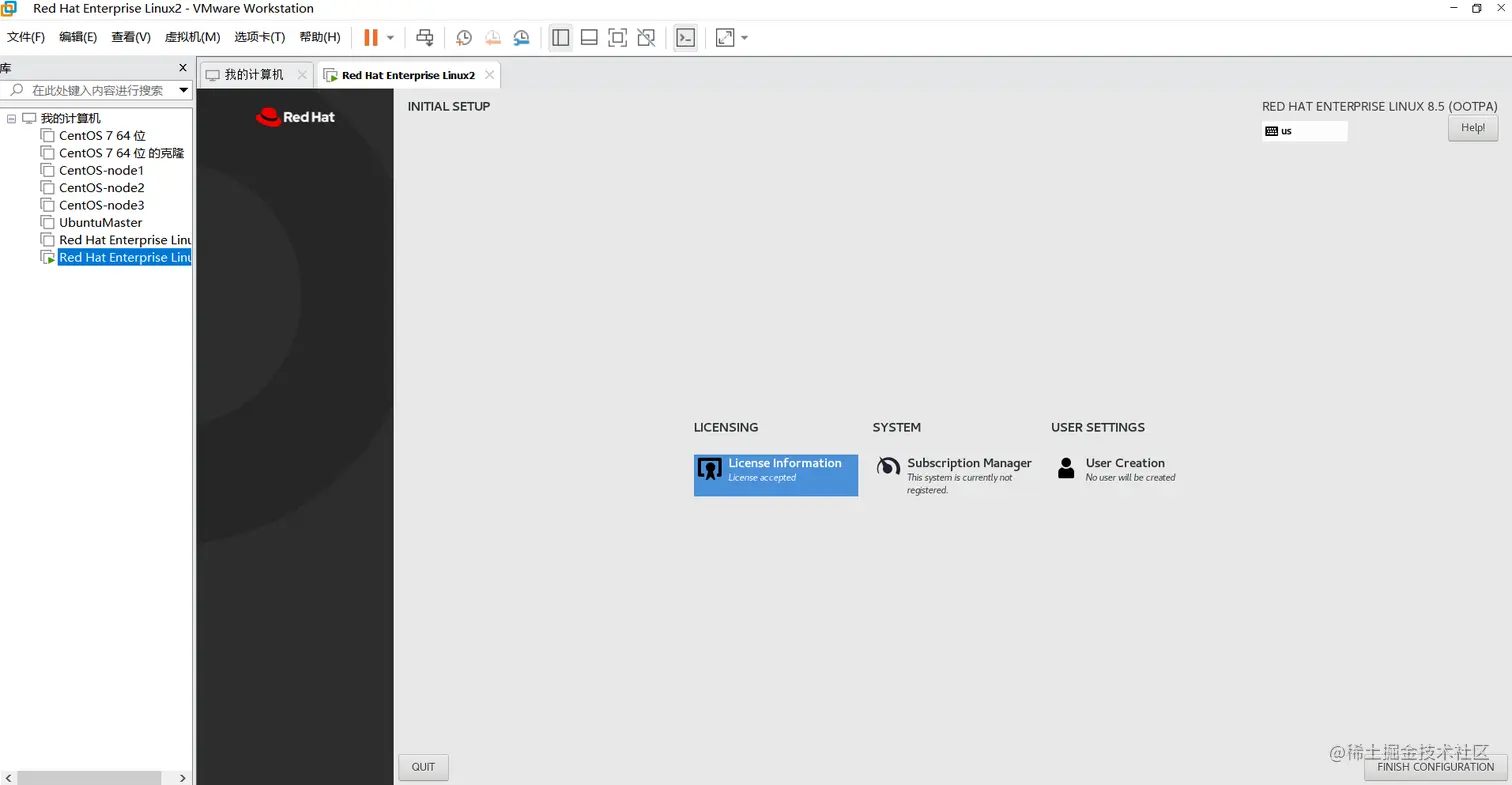Click FINISH CONFIGURATION button
The image size is (1512, 785).
click(x=1436, y=767)
